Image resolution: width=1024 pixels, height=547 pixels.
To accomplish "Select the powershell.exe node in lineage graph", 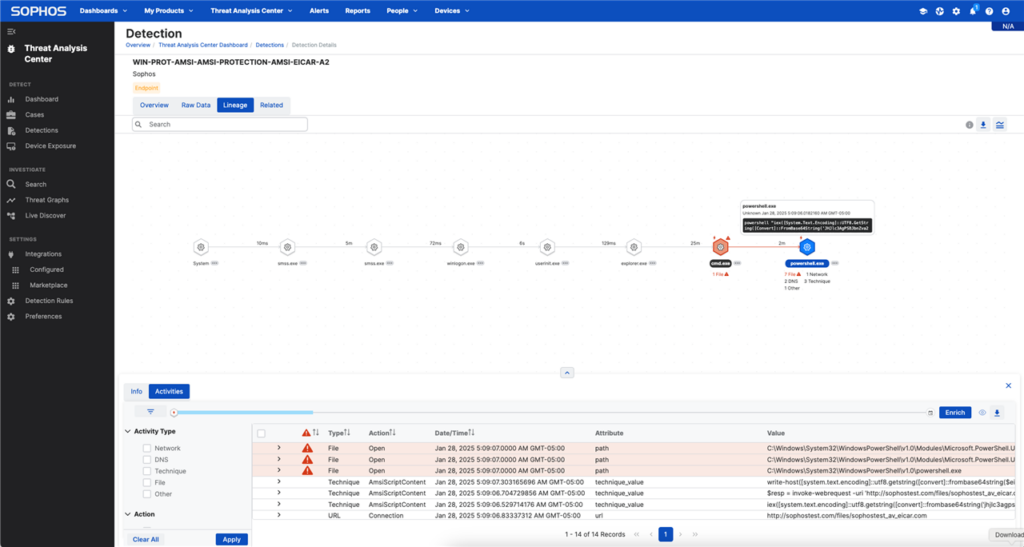I will (x=807, y=247).
